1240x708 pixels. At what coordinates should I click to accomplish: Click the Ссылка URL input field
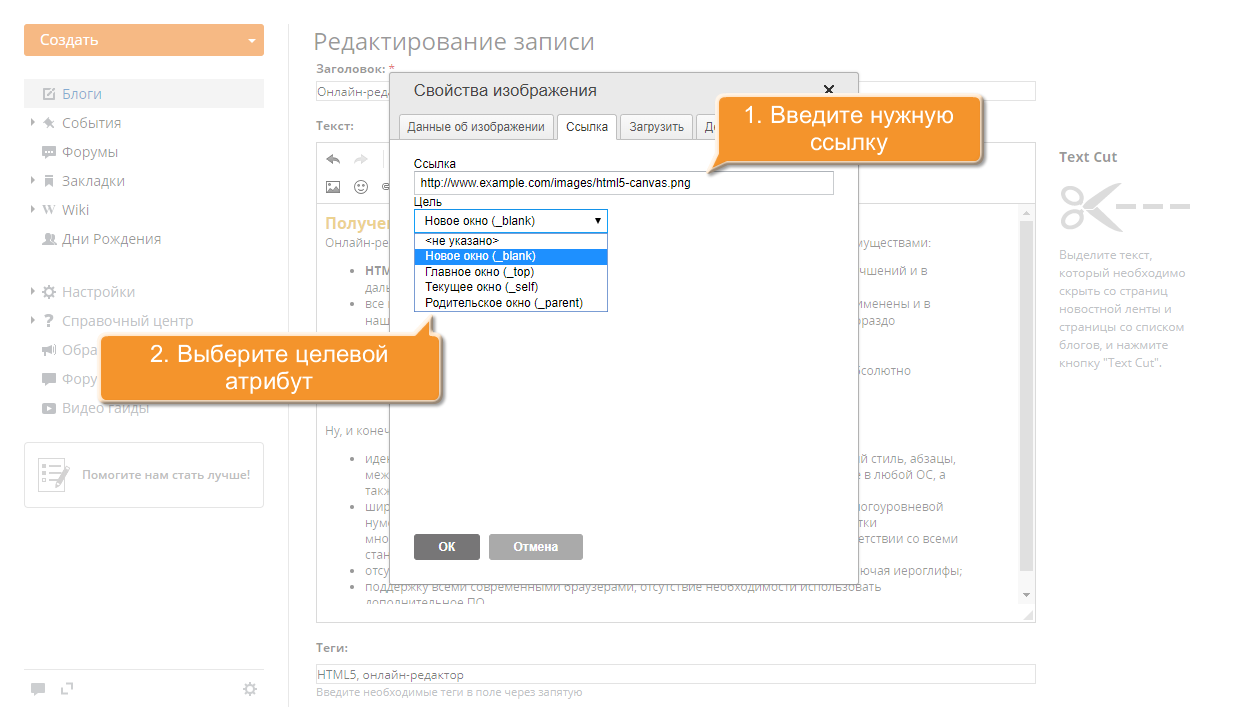click(x=624, y=183)
